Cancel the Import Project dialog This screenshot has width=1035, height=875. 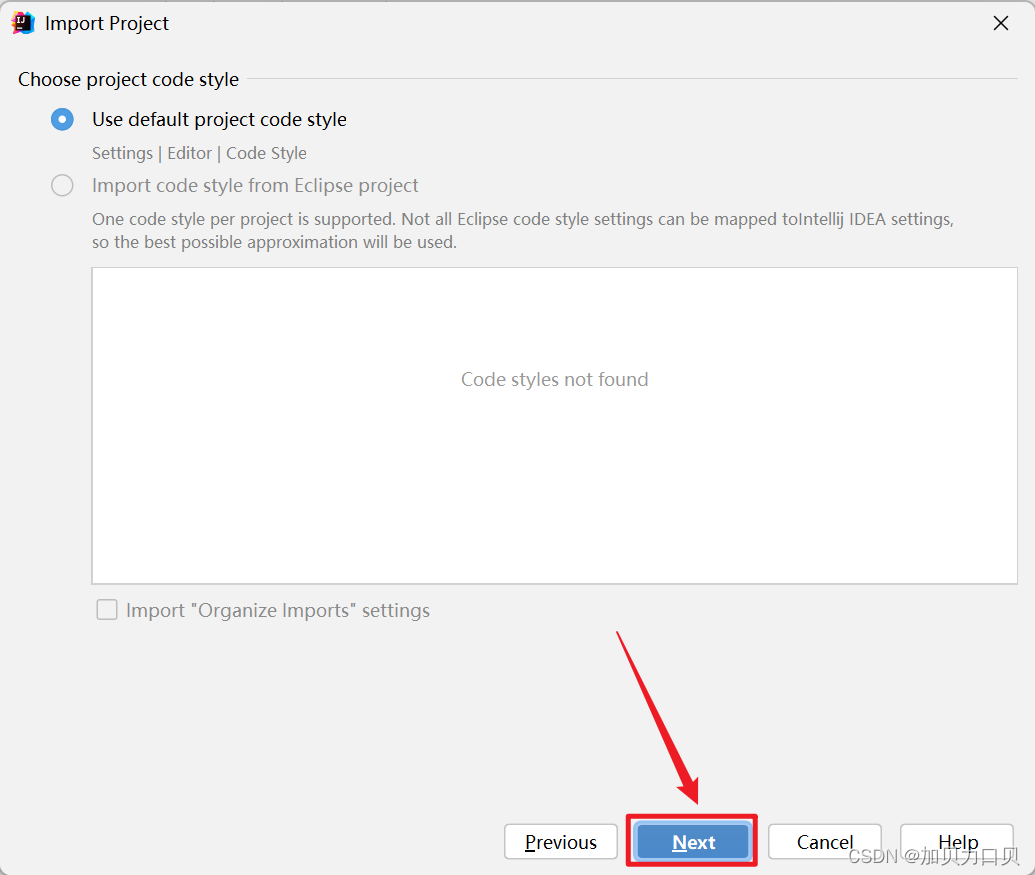point(824,841)
